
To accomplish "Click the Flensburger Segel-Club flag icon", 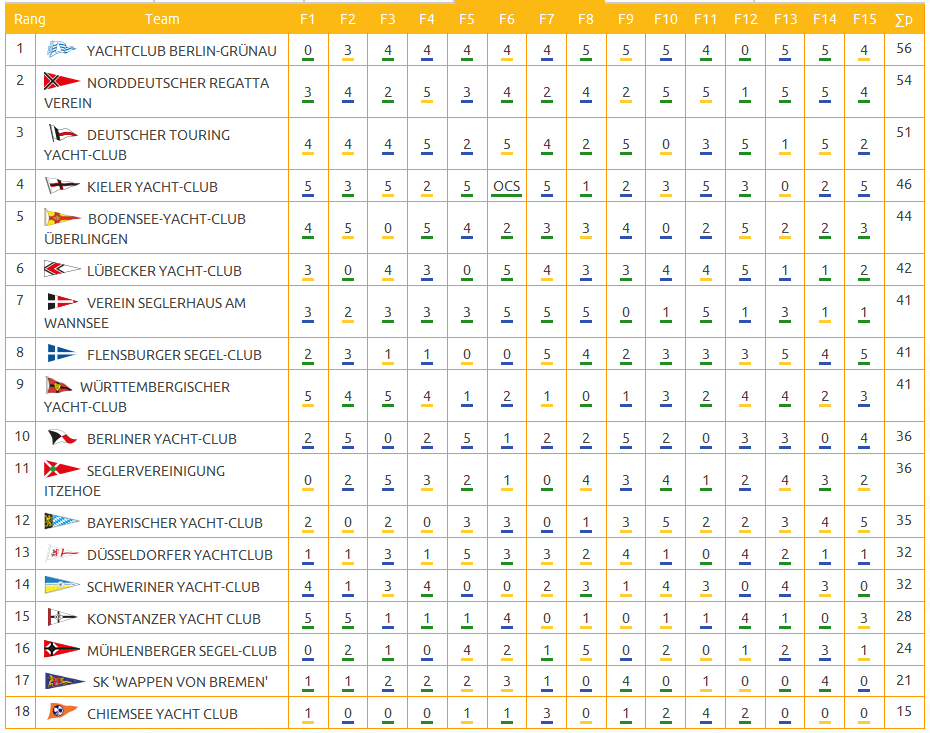I will 62,353.
